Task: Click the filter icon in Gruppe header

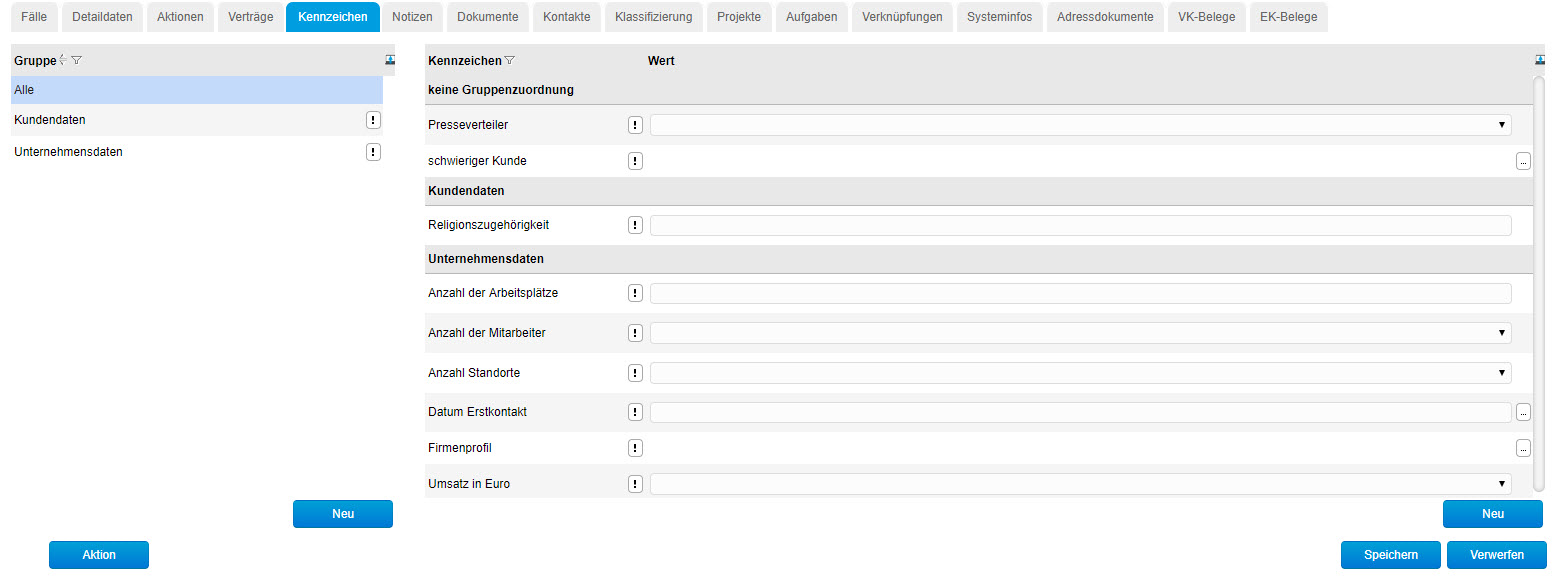Action: 76,61
